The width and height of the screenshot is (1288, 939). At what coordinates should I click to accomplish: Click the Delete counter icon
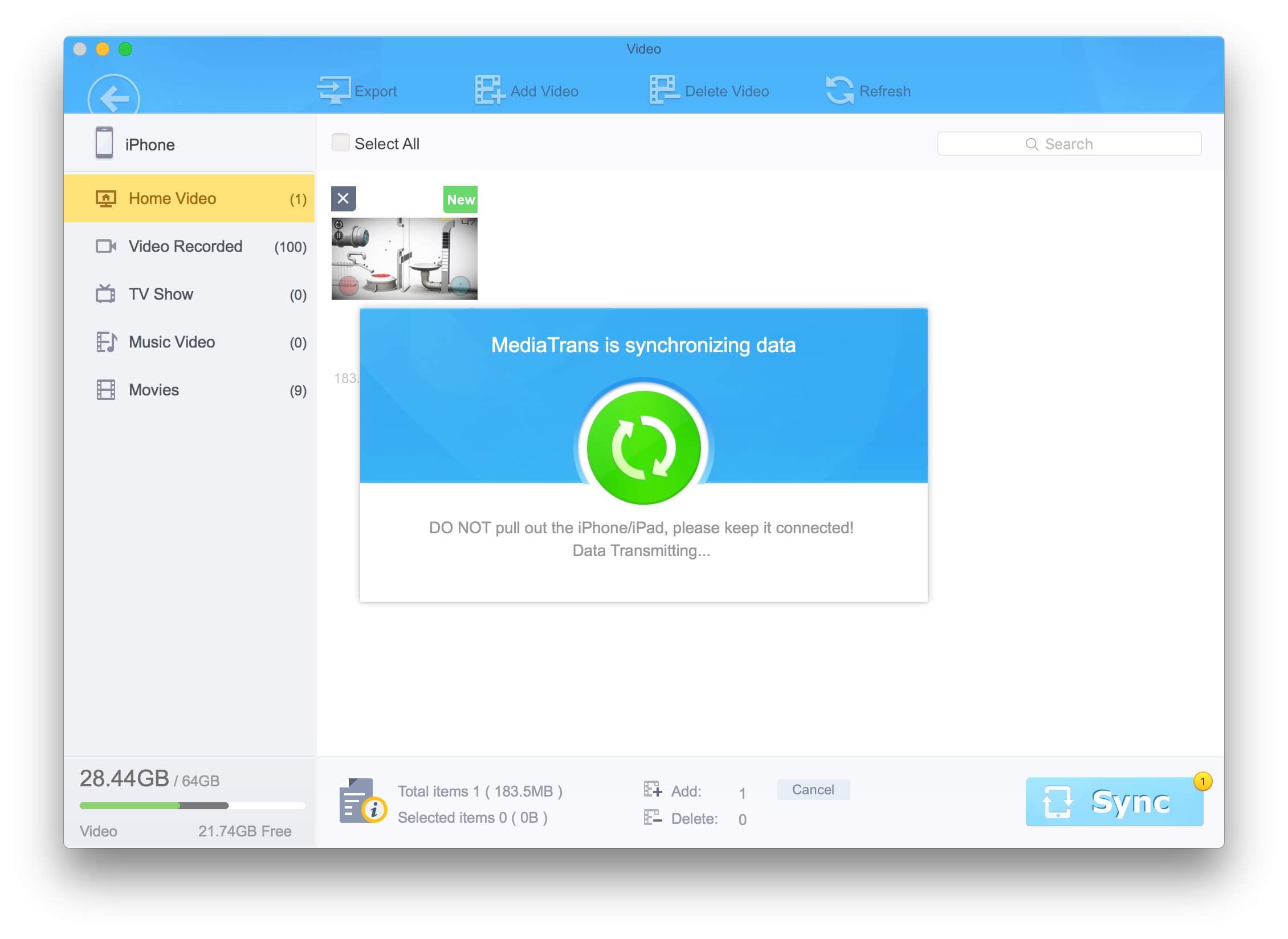[x=653, y=817]
